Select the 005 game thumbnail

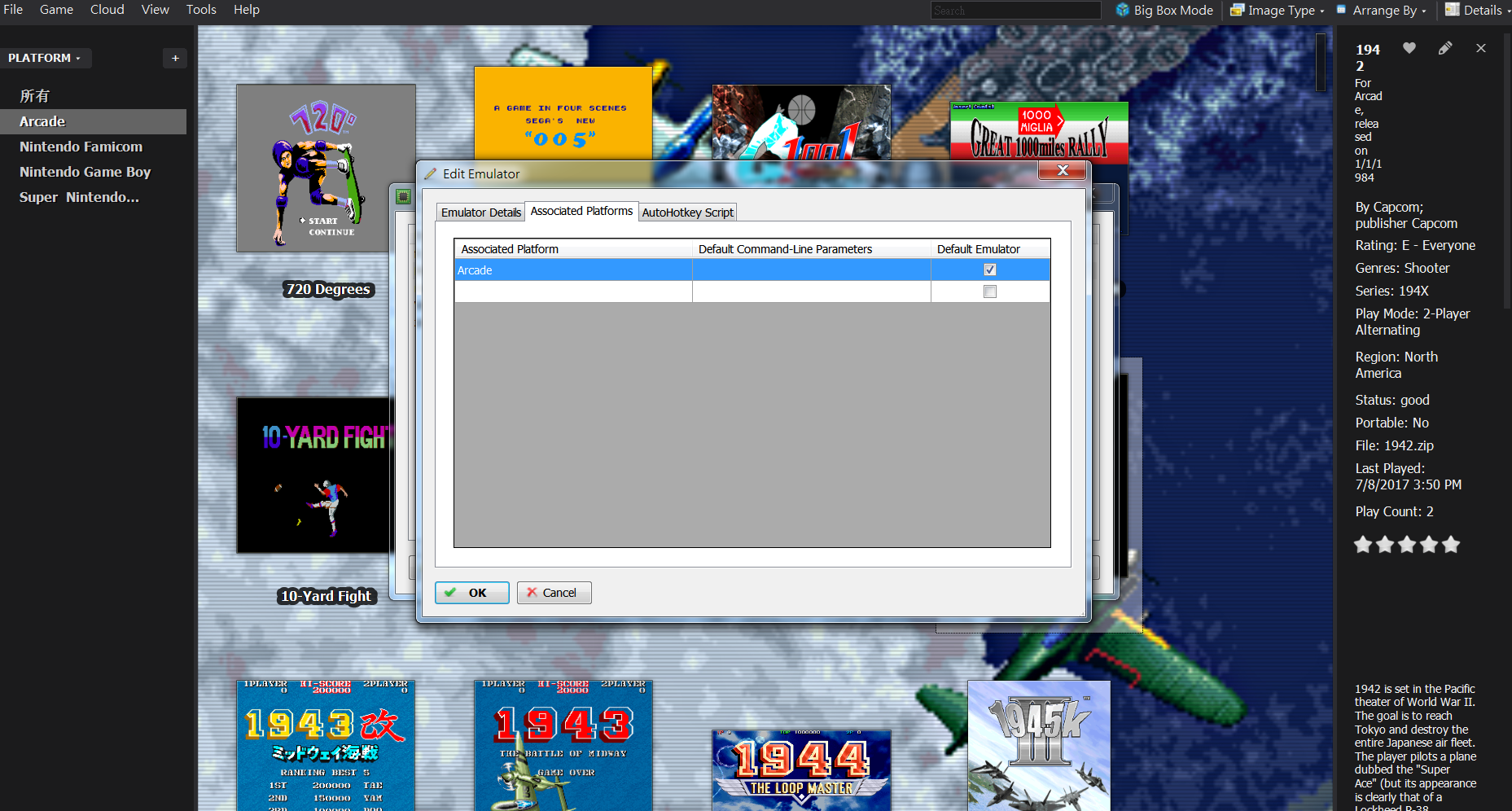pyautogui.click(x=563, y=113)
